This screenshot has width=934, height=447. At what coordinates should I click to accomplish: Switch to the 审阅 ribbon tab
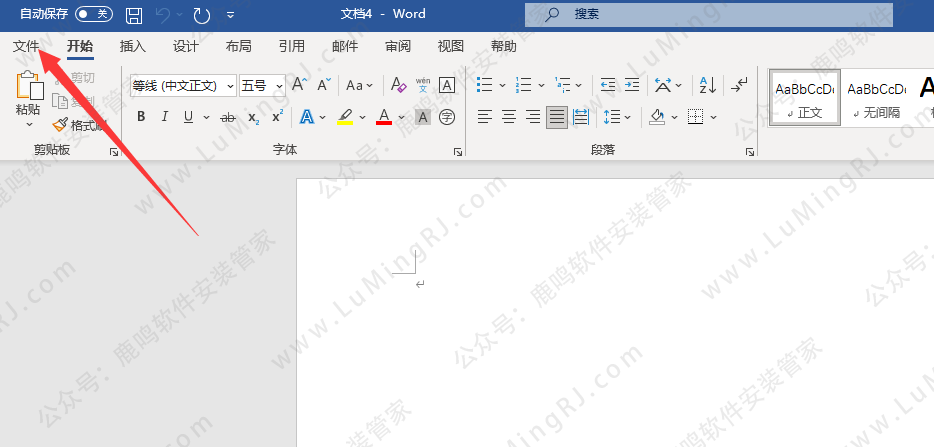pyautogui.click(x=398, y=46)
